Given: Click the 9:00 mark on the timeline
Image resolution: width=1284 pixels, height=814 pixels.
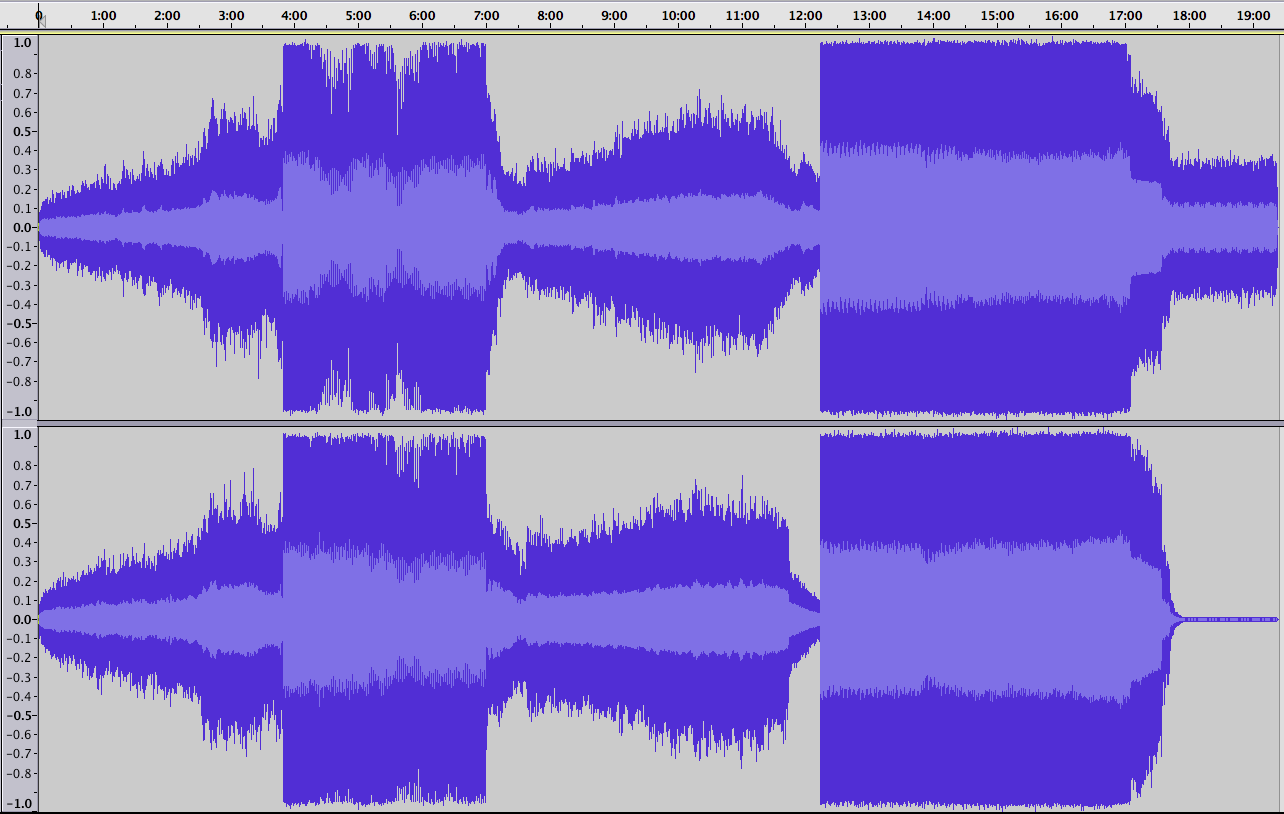Looking at the screenshot, I should coord(614,16).
